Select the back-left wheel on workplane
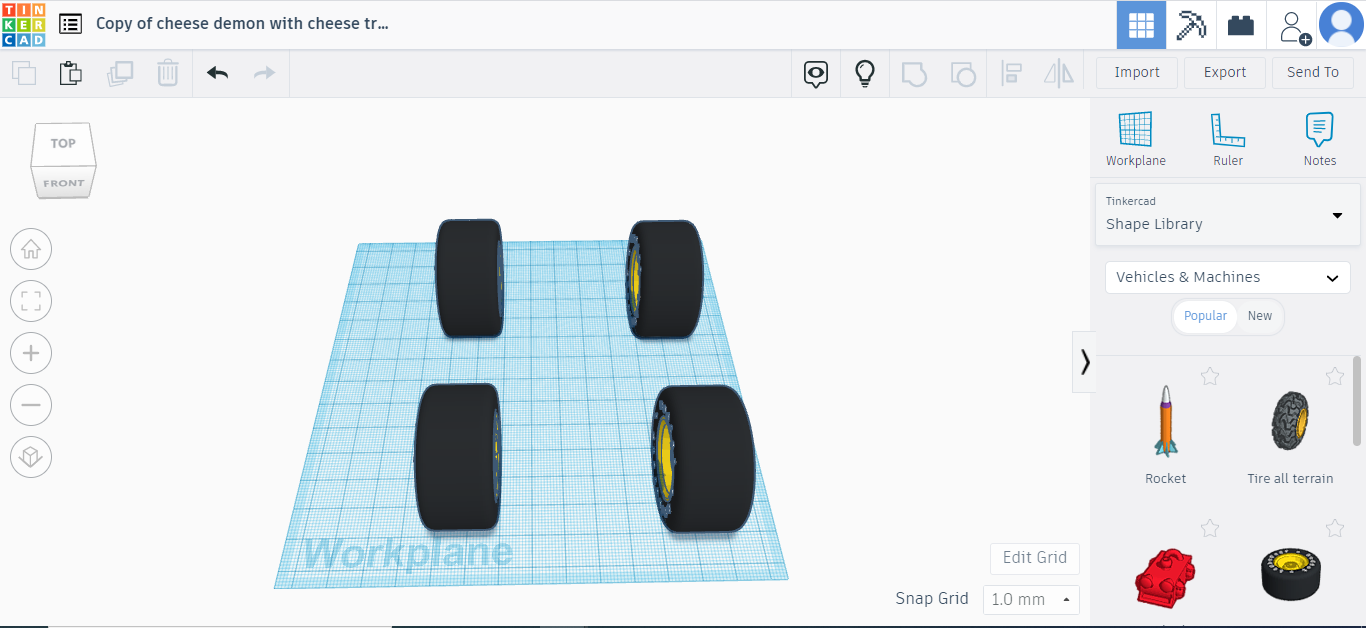This screenshot has height=628, width=1366. coord(468,278)
